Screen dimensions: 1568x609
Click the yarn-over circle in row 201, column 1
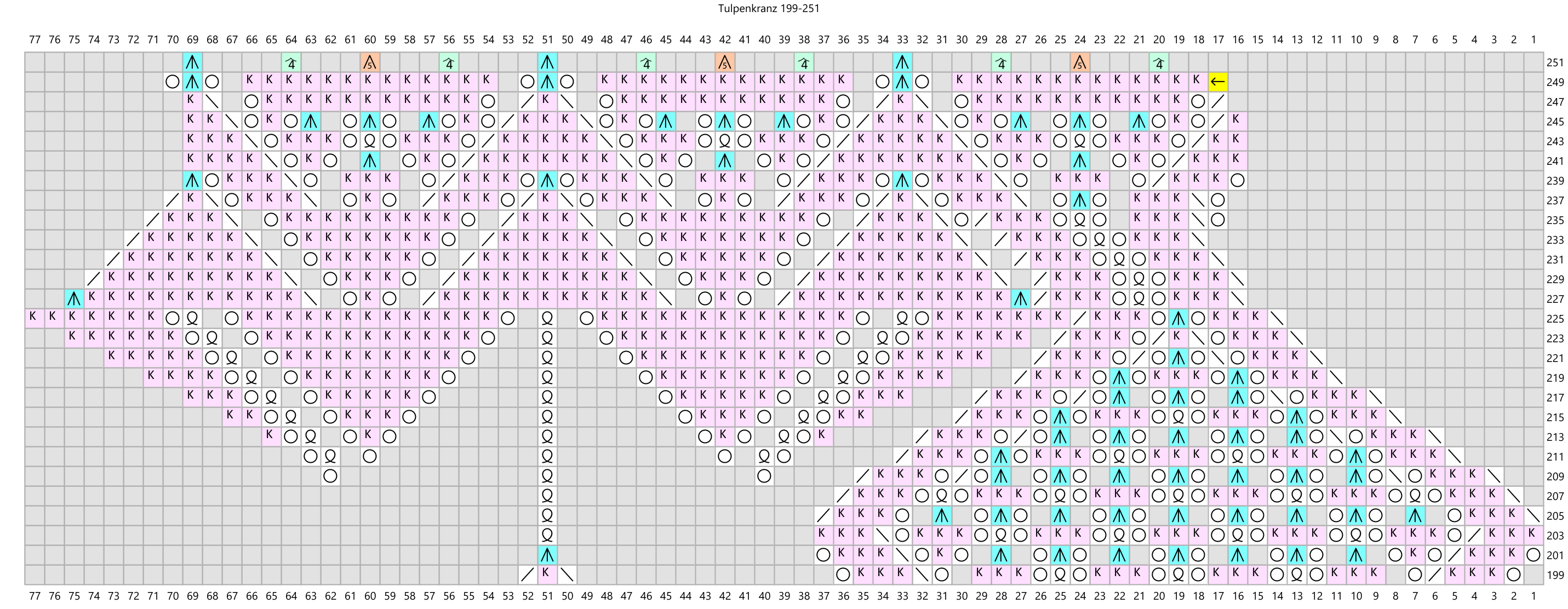pyautogui.click(x=1533, y=555)
